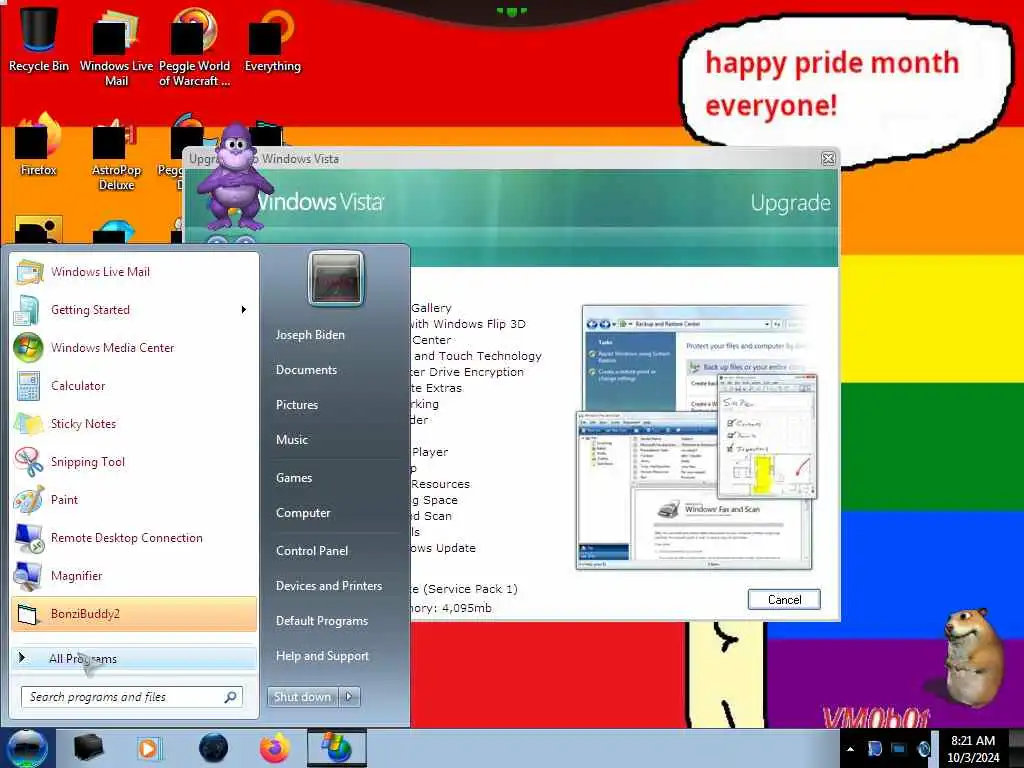Open Sticky Notes
Viewport: 1024px width, 768px height.
pos(134,423)
